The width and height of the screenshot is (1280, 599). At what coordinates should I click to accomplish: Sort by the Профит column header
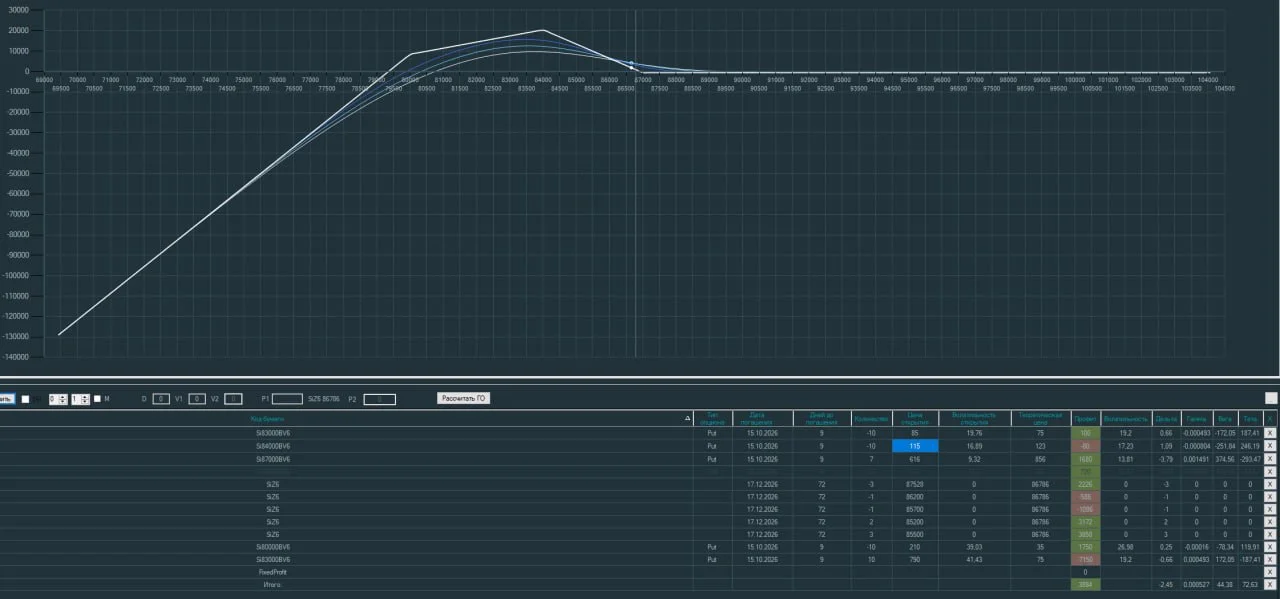pyautogui.click(x=1085, y=418)
